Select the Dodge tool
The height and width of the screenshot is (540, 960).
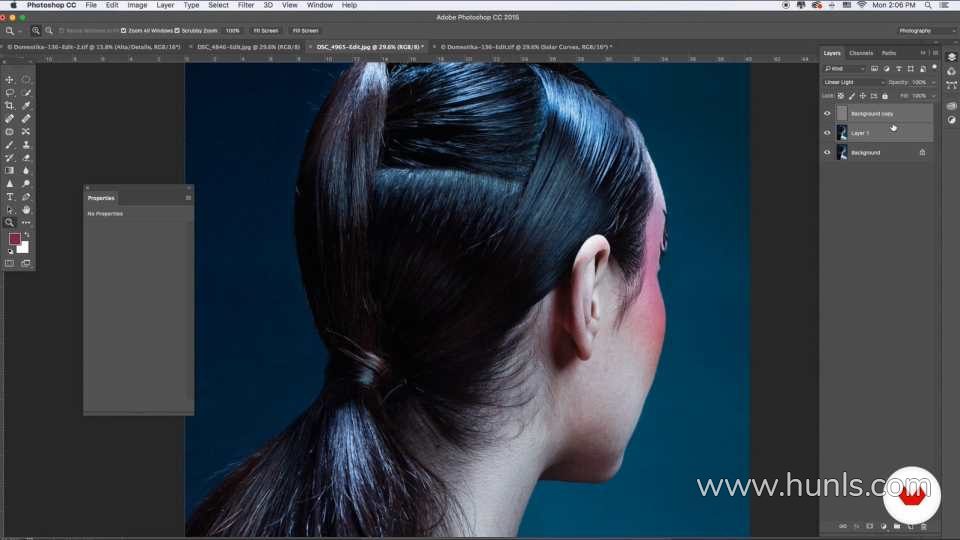coord(26,184)
